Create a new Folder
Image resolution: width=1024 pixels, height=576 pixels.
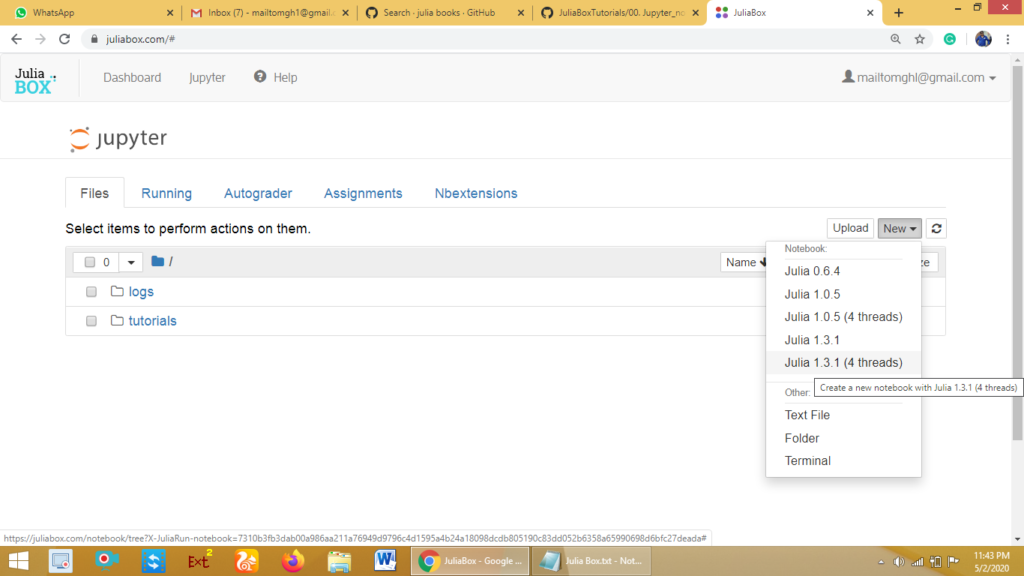[843, 438]
